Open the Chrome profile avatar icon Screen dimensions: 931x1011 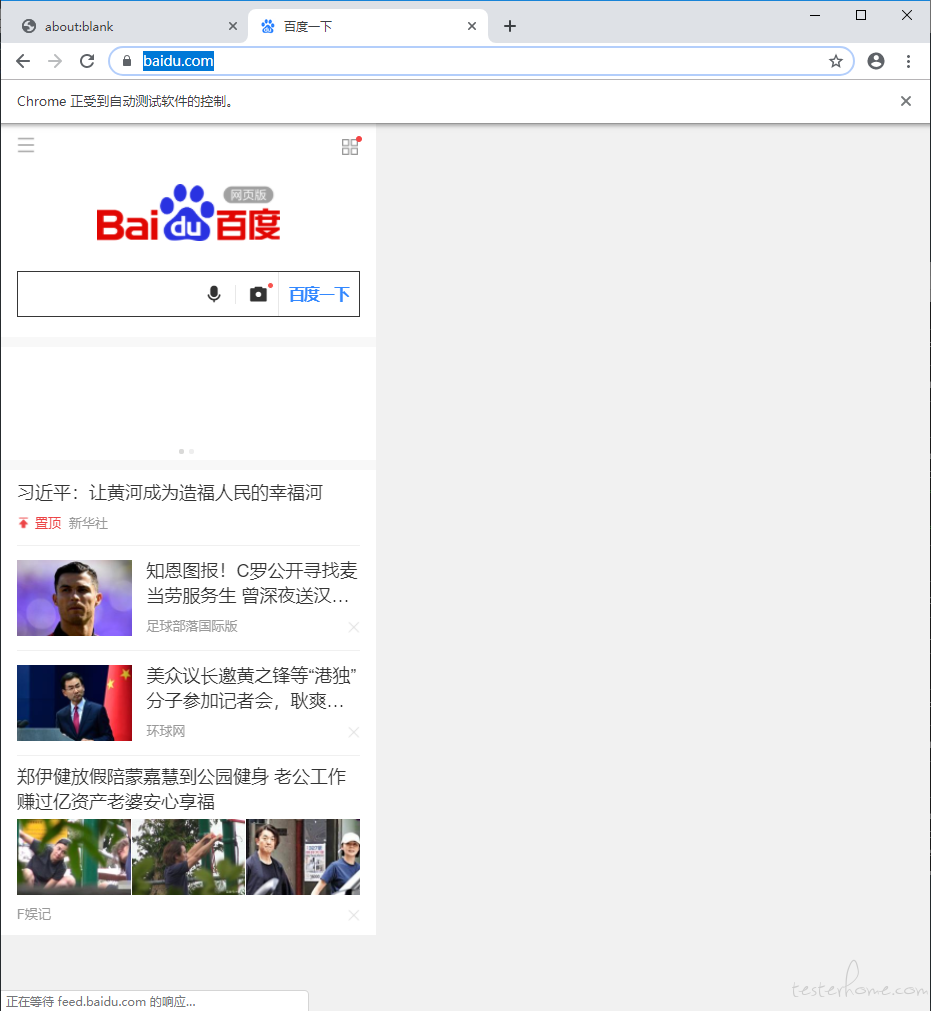click(876, 61)
